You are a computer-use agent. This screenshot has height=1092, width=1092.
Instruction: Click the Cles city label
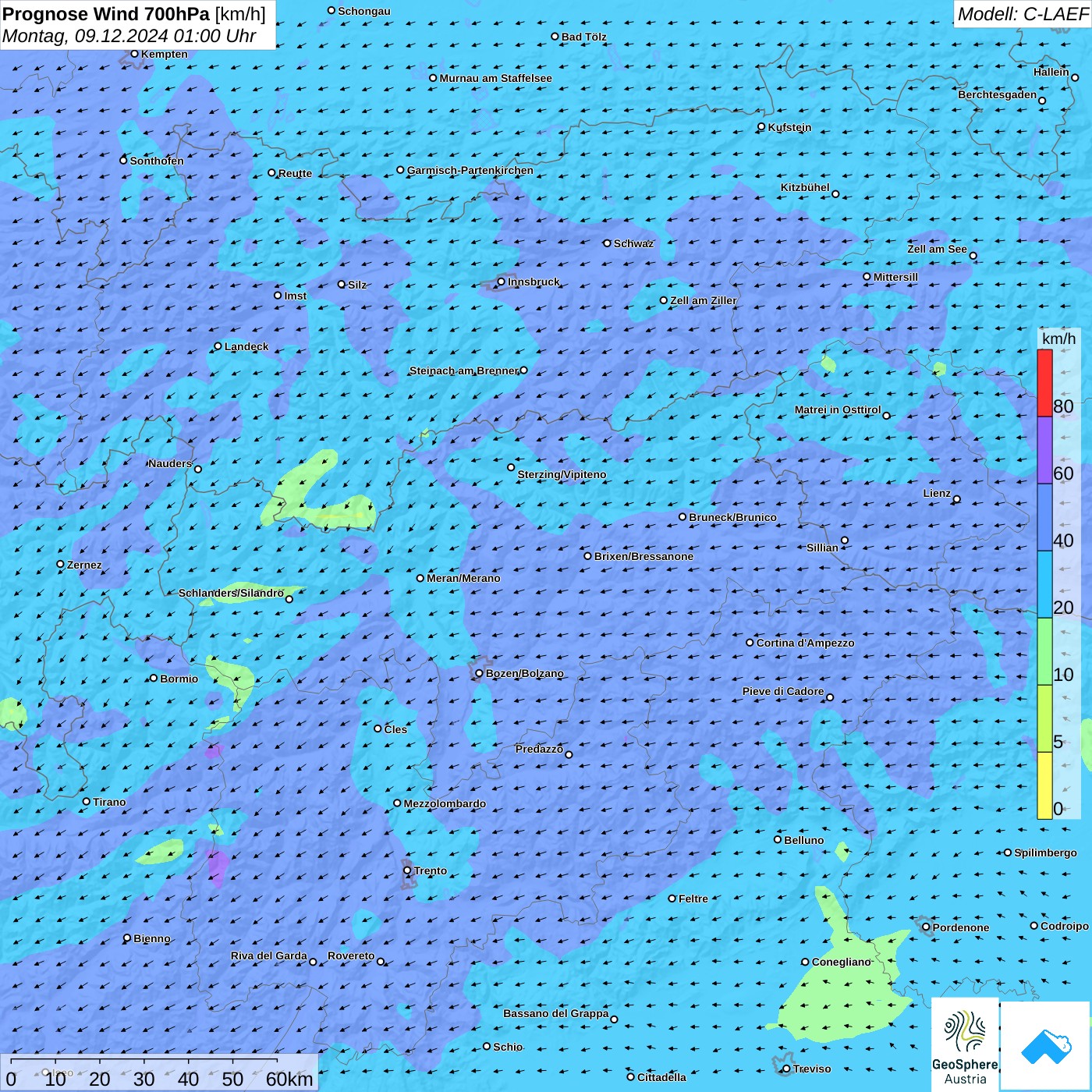coord(395,729)
